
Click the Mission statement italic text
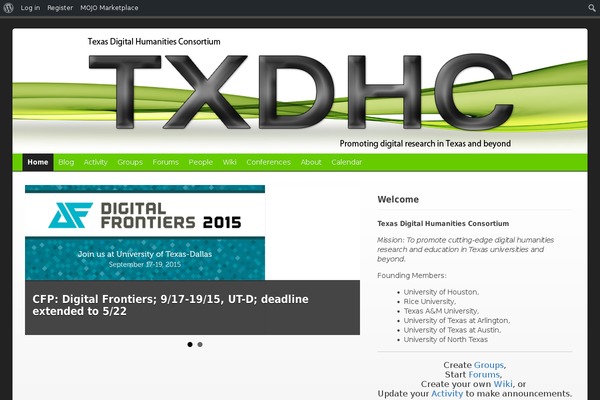(x=465, y=250)
